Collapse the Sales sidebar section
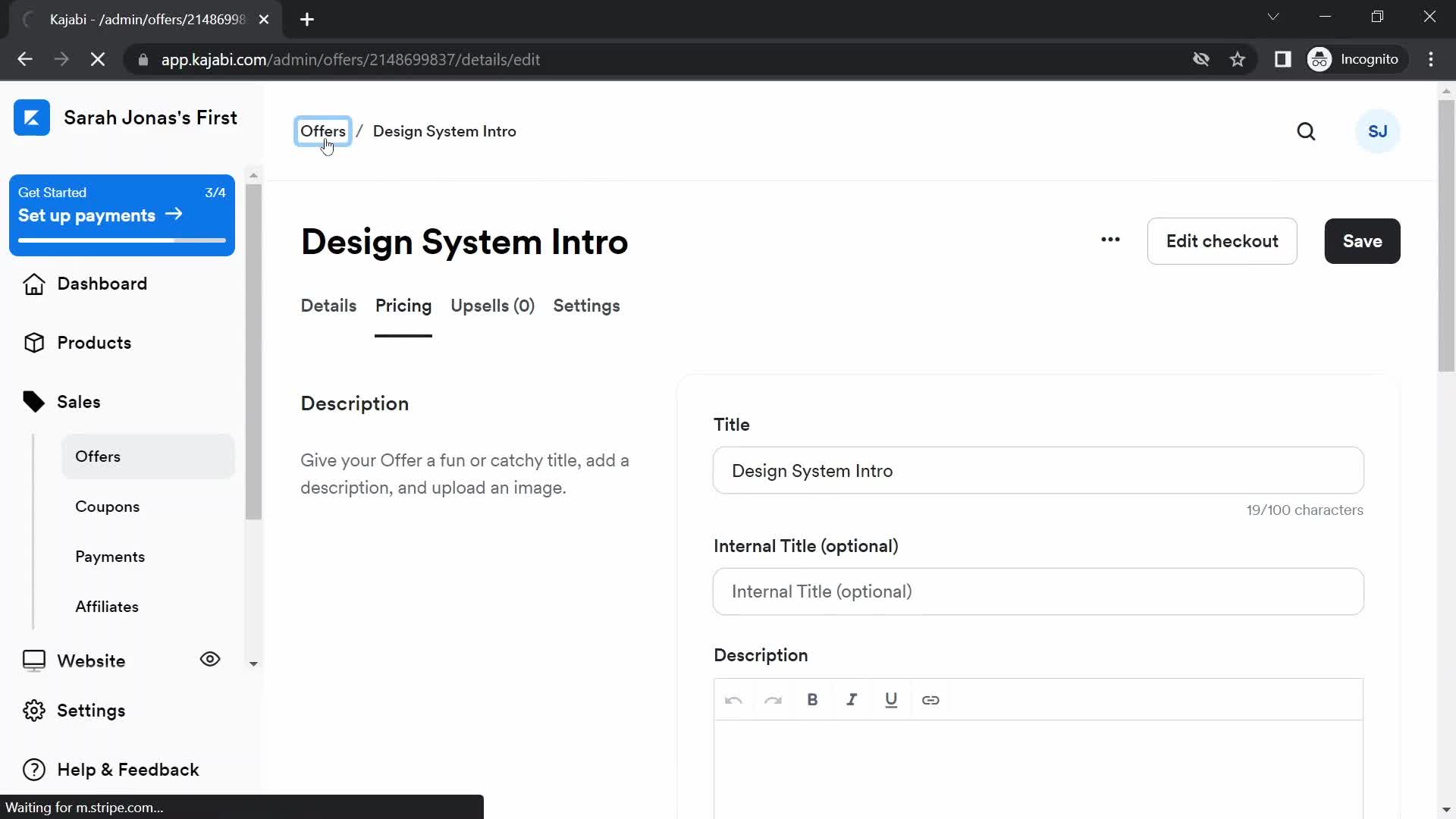 pyautogui.click(x=79, y=402)
